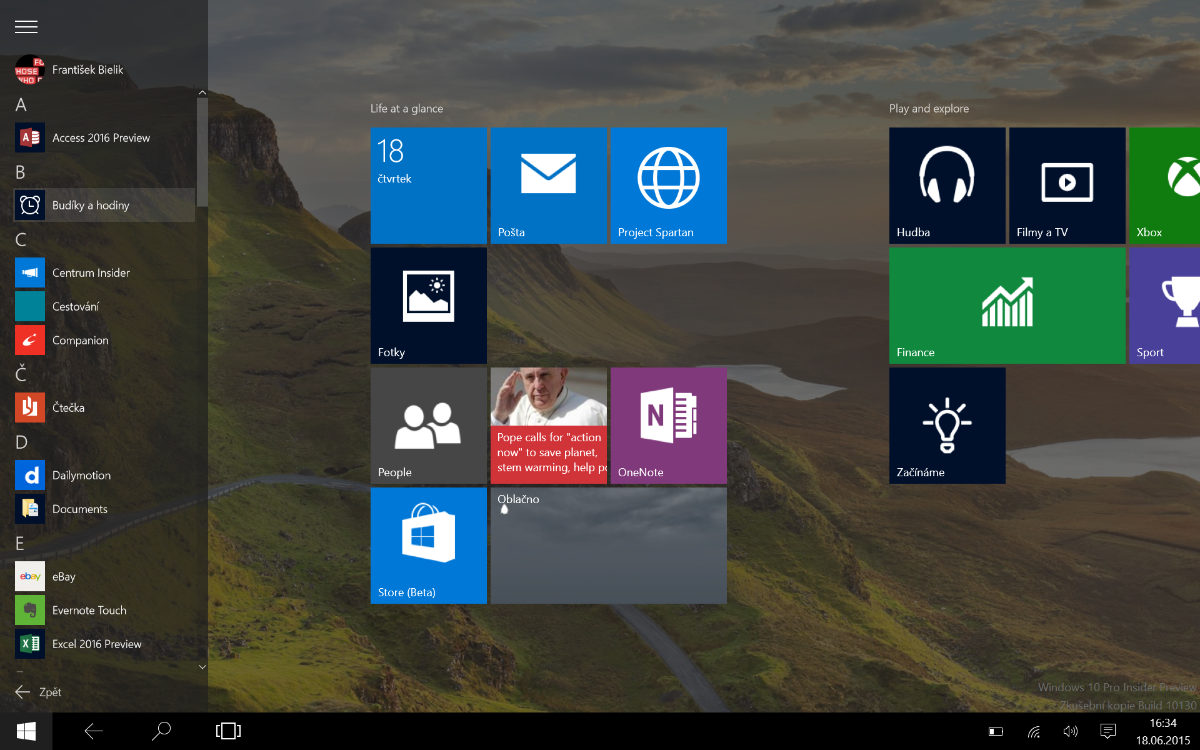Screen dimensions: 1200x750
Task: Open the Store (Beta) tile
Action: 428,545
